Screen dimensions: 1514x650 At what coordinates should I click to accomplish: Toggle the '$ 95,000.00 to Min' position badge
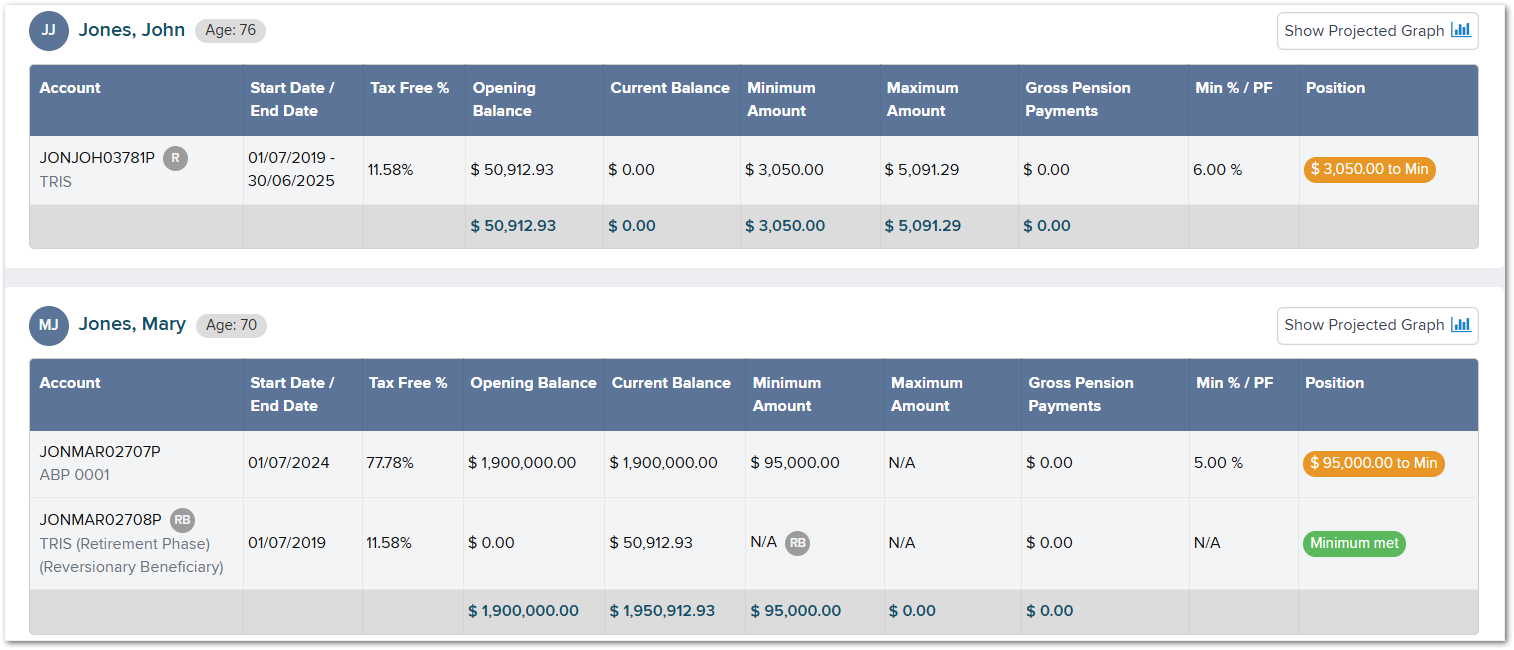pos(1373,463)
